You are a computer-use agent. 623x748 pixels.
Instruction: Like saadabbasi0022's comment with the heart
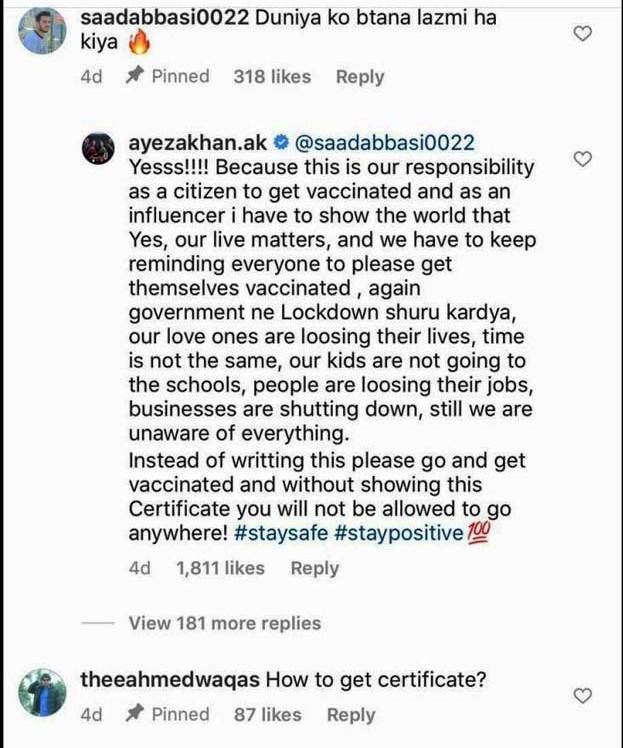click(582, 34)
